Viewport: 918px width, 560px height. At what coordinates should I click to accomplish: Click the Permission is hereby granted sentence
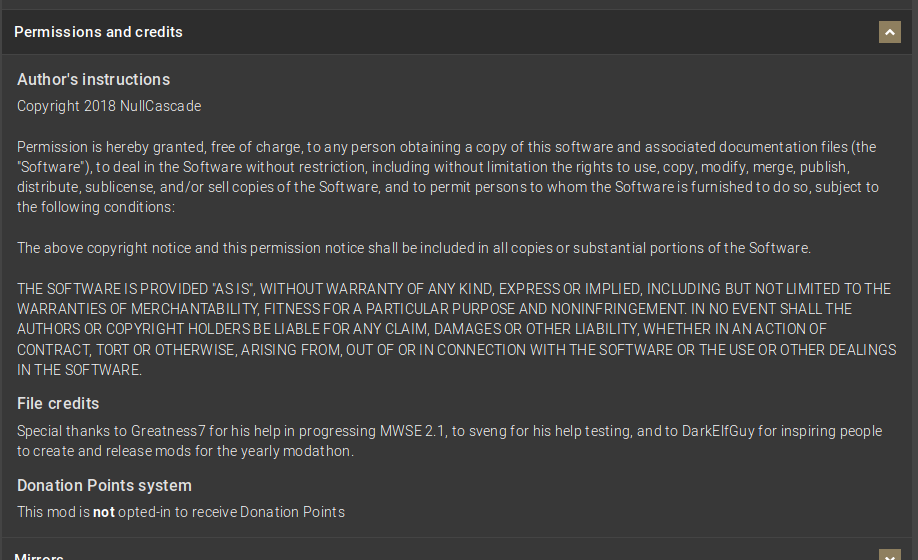pyautogui.click(x=448, y=177)
